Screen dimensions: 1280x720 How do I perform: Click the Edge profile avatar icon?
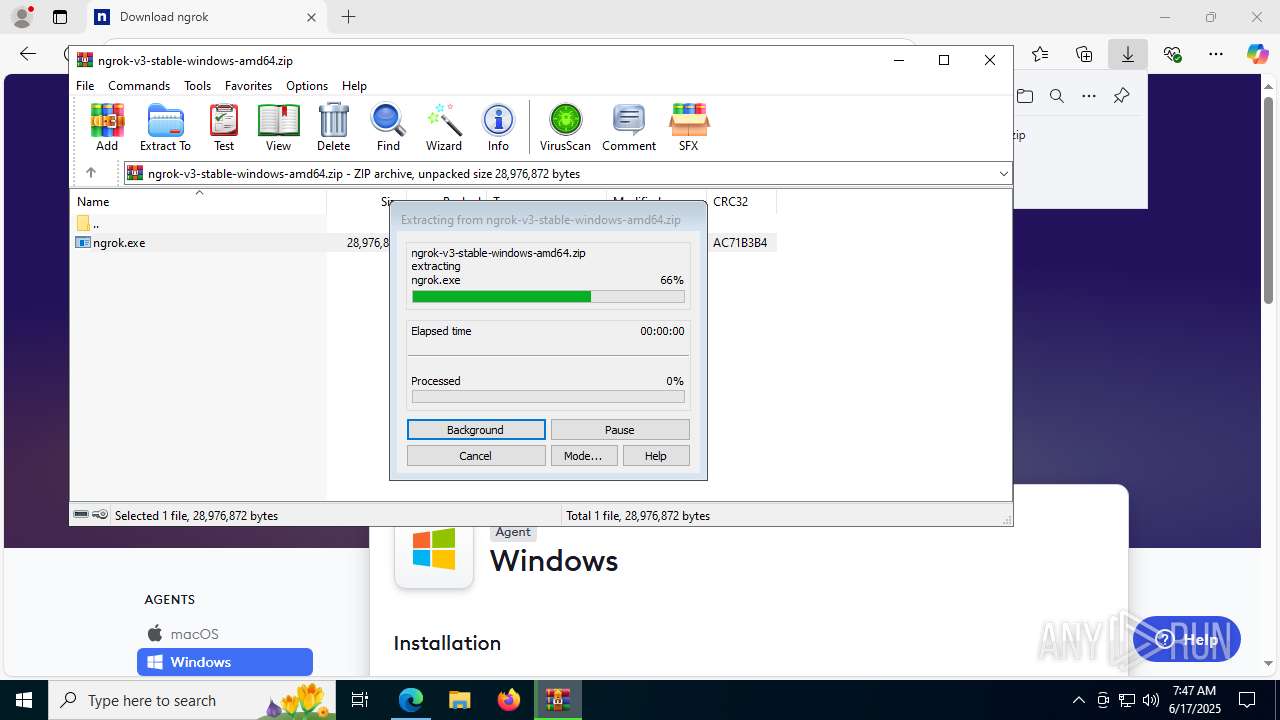pyautogui.click(x=22, y=17)
